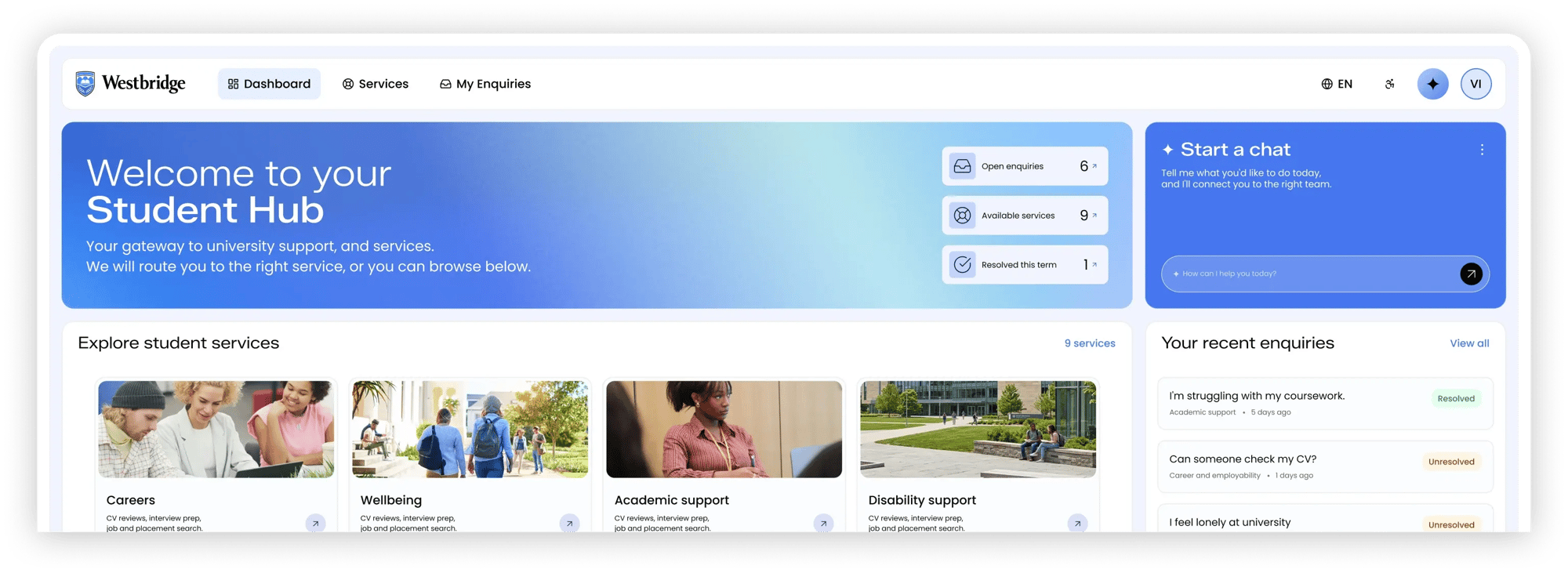Image resolution: width=1568 pixels, height=573 pixels.
Task: Click the 'Open enquiries' label
Action: coord(1012,166)
